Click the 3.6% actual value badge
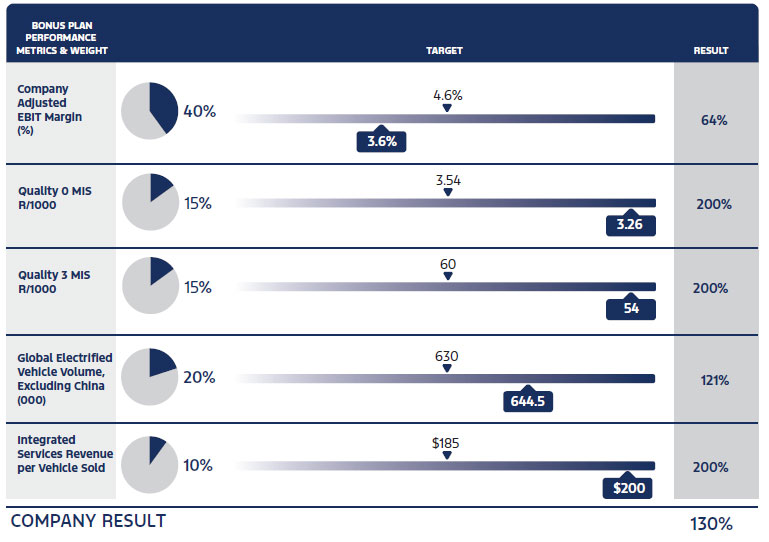 tap(382, 141)
